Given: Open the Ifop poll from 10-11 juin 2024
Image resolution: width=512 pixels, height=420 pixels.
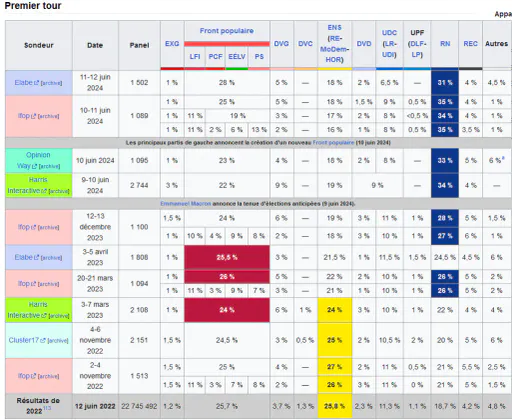Looking at the screenshot, I should (x=24, y=116).
